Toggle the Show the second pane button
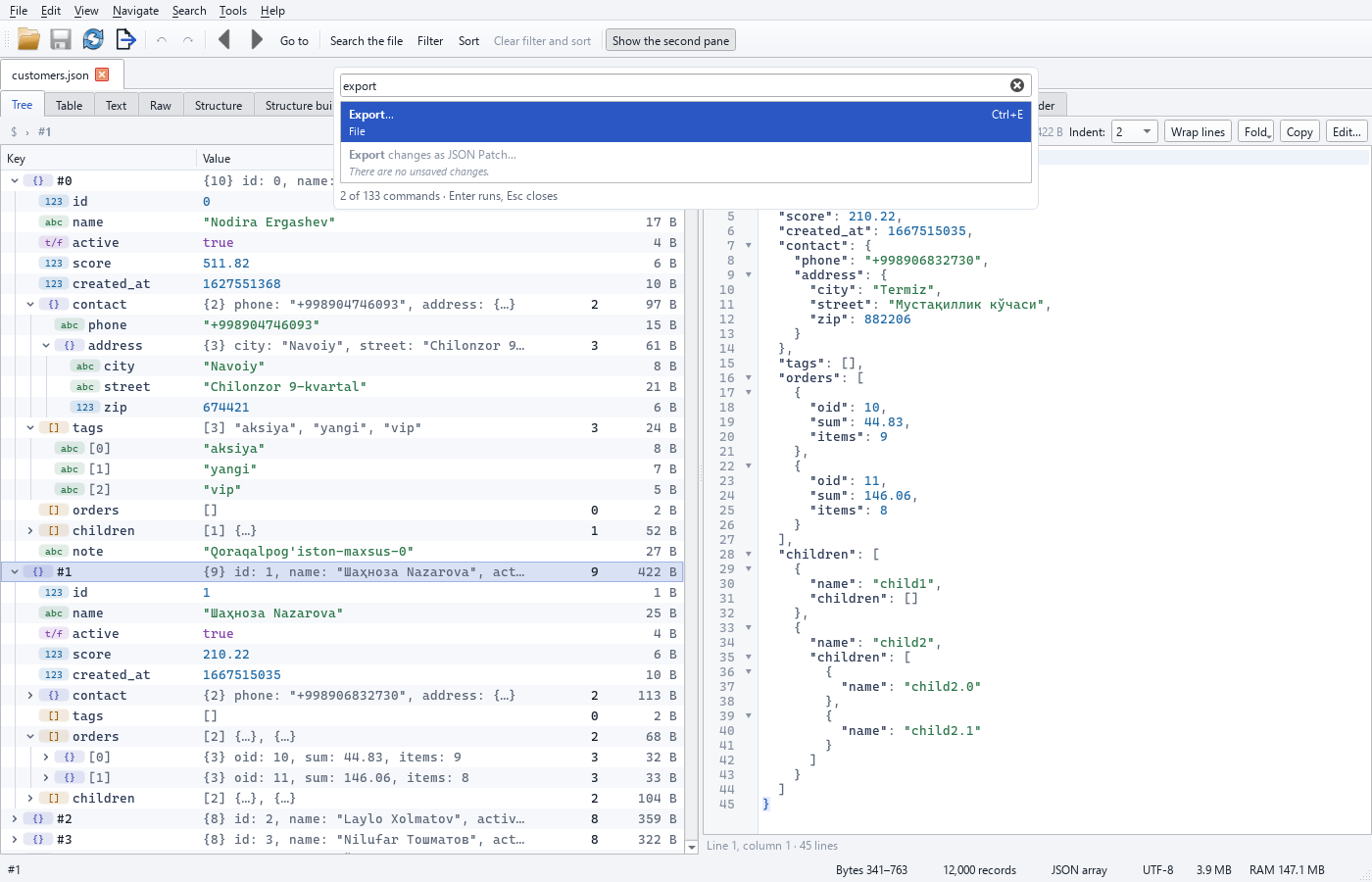This screenshot has width=1372, height=882. coord(670,40)
